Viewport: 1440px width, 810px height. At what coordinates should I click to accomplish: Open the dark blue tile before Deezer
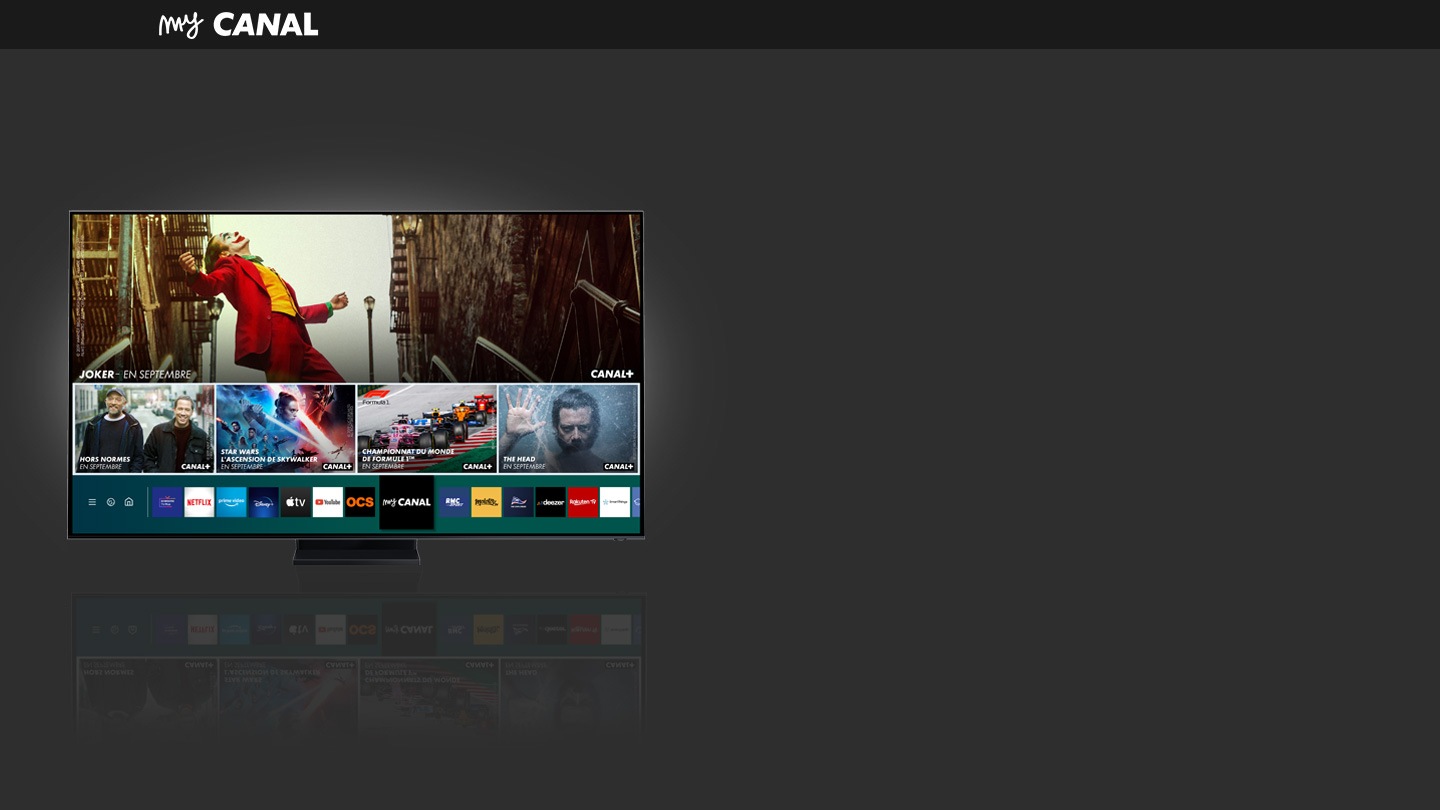coord(518,502)
